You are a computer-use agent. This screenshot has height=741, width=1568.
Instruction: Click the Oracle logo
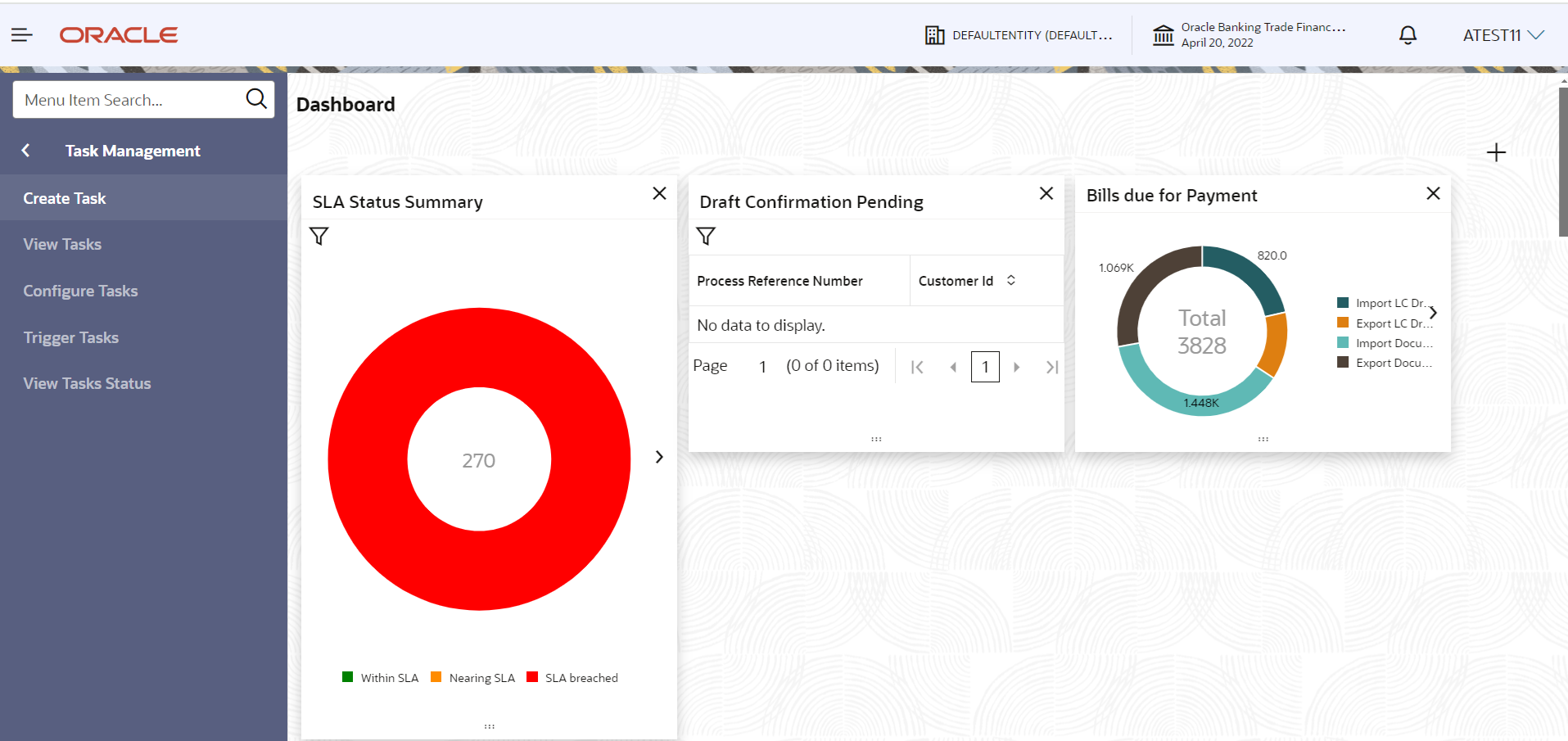(x=119, y=35)
